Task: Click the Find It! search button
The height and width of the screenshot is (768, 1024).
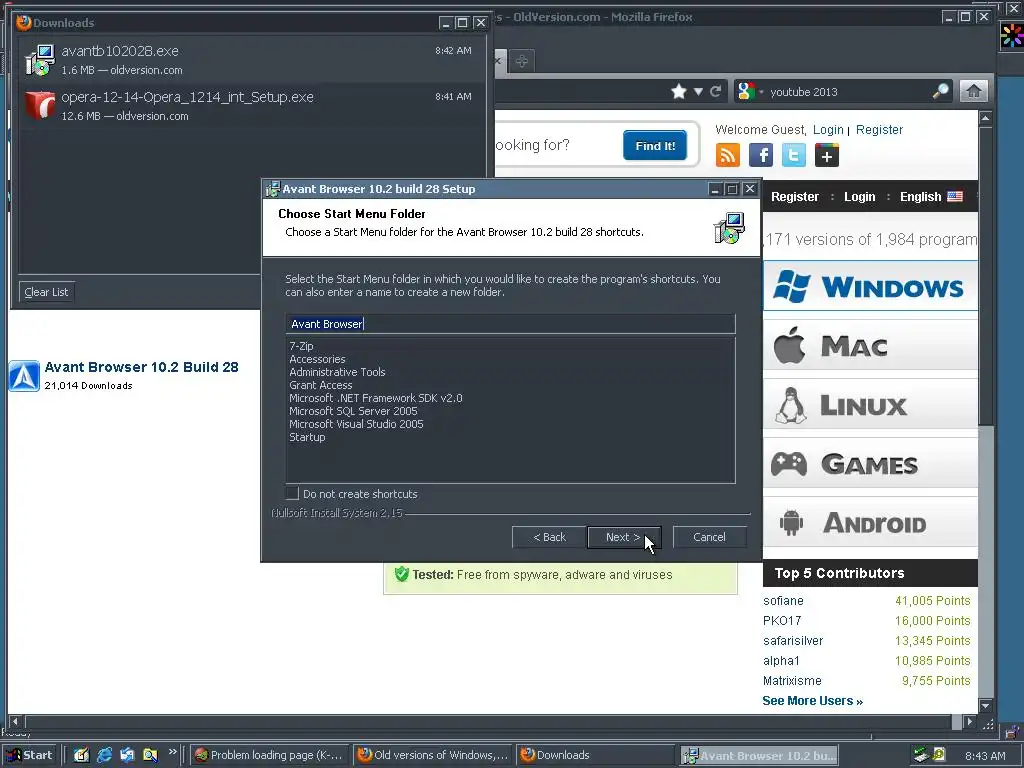Action: point(655,146)
